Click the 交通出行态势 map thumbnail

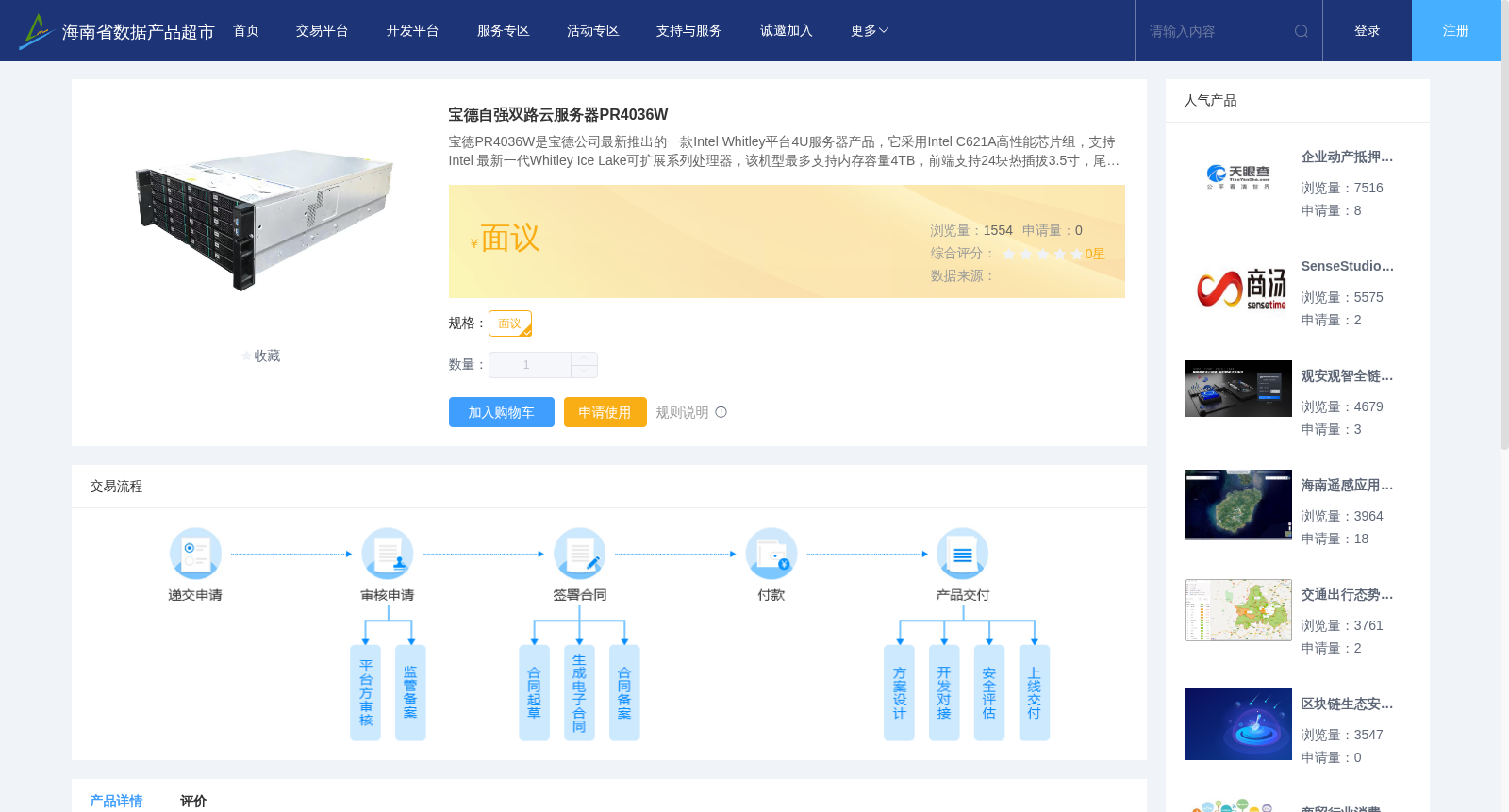(x=1238, y=610)
